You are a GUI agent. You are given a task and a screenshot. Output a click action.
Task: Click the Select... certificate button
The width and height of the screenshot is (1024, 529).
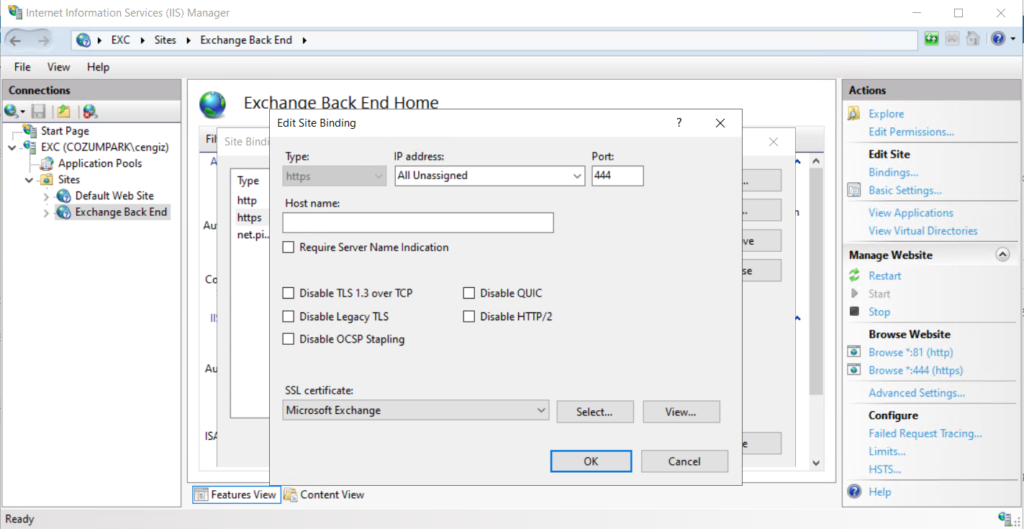click(595, 412)
